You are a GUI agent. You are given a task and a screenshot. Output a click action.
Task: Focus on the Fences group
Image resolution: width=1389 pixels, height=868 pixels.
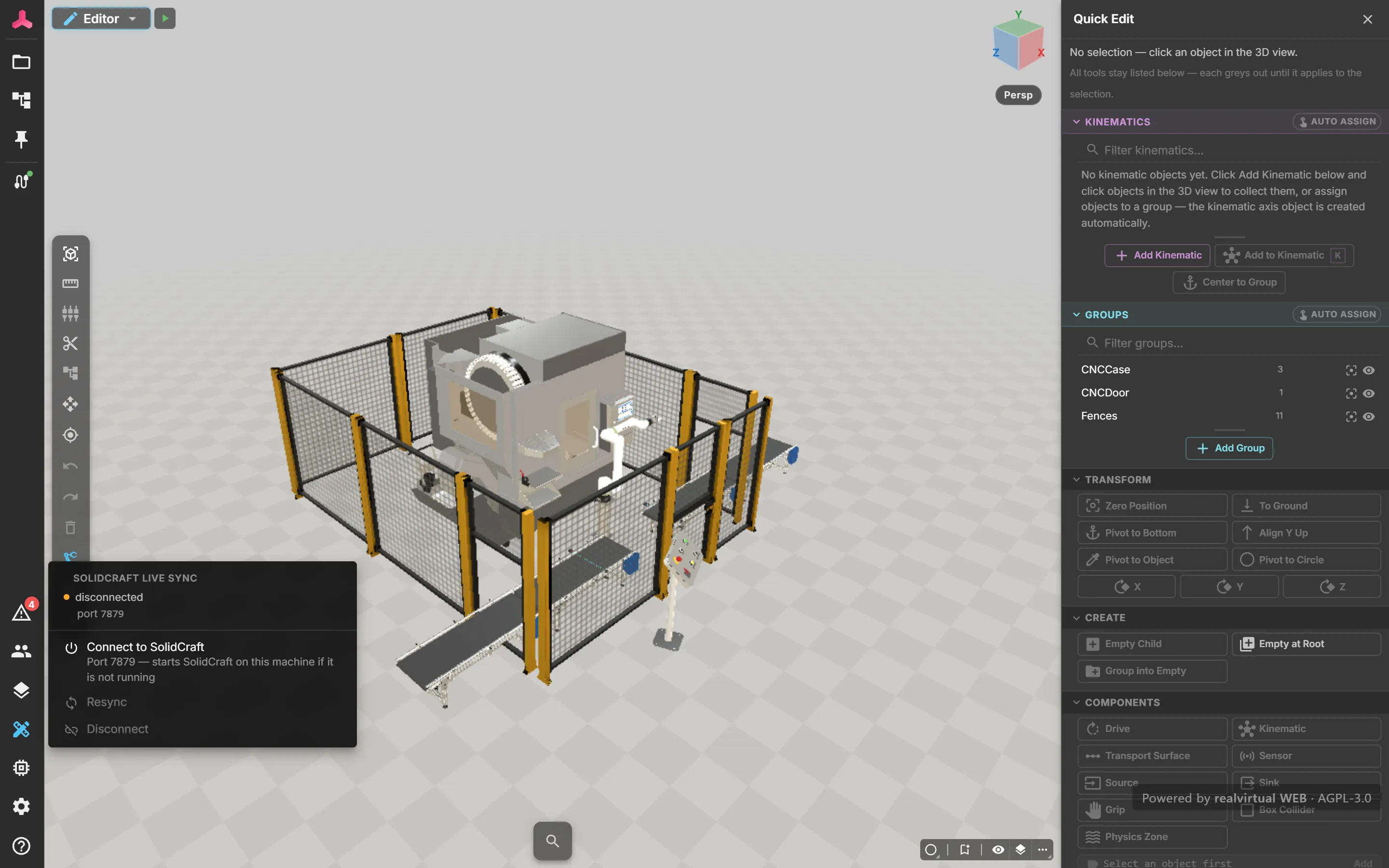coord(1350,417)
